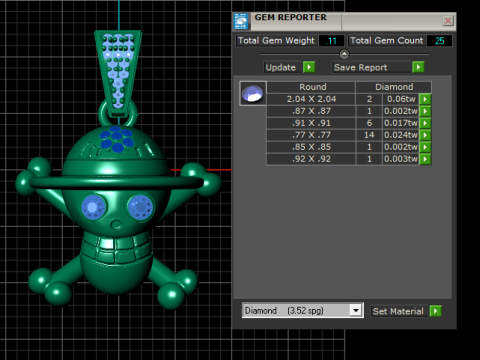Click green arrow for the .91 X .91 row

point(425,123)
